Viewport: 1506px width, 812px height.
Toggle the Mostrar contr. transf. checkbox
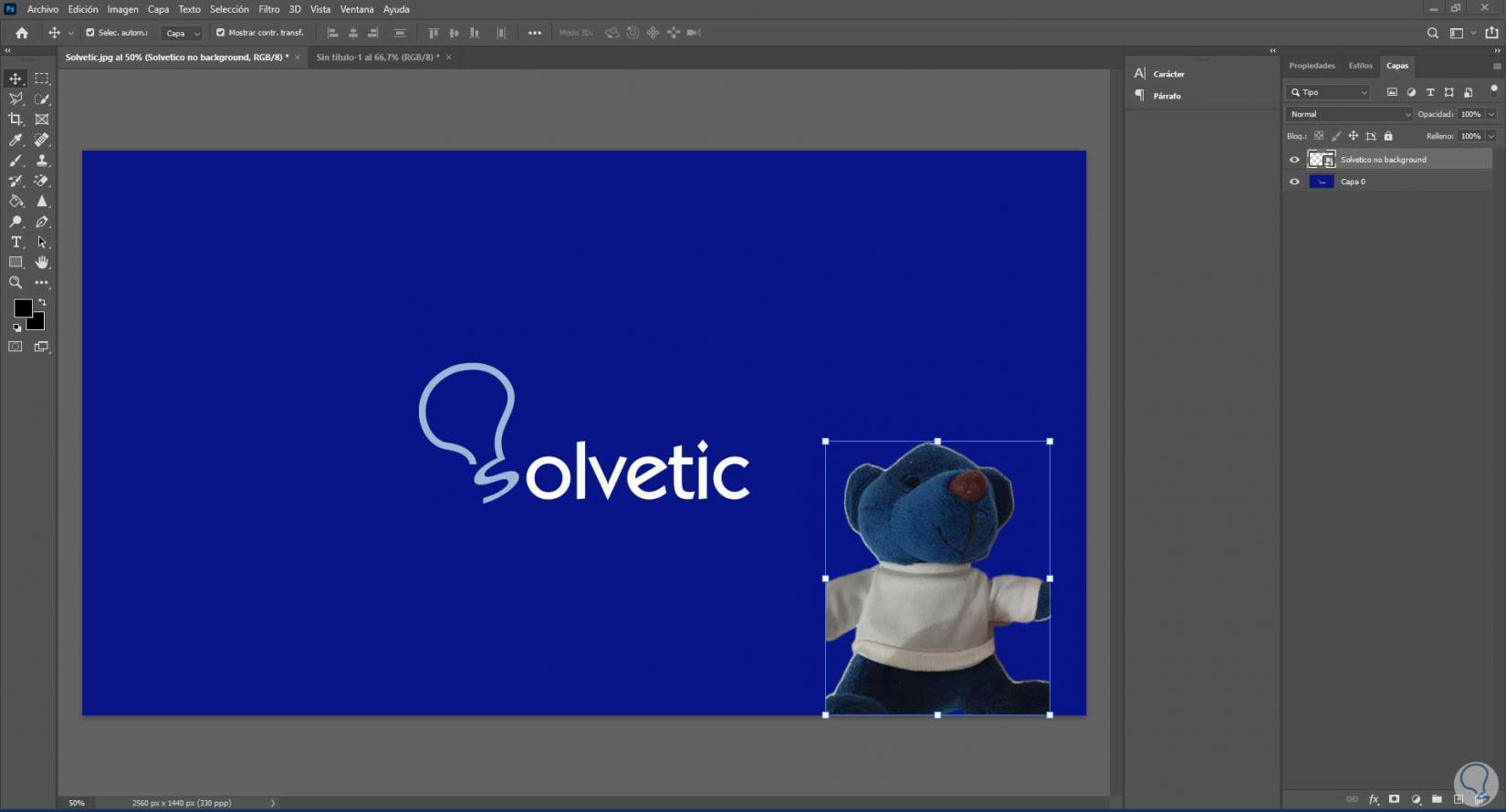coord(220,33)
